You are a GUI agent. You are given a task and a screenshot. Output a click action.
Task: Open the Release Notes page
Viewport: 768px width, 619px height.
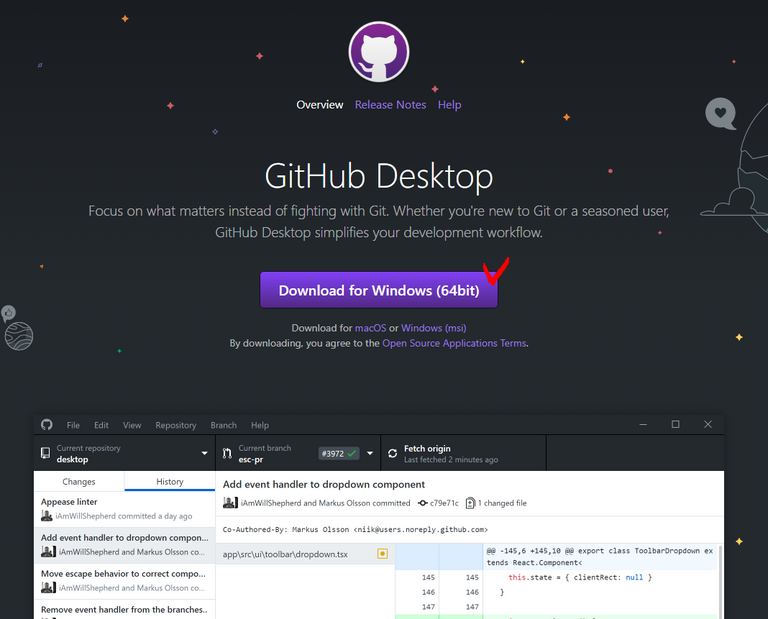(390, 105)
